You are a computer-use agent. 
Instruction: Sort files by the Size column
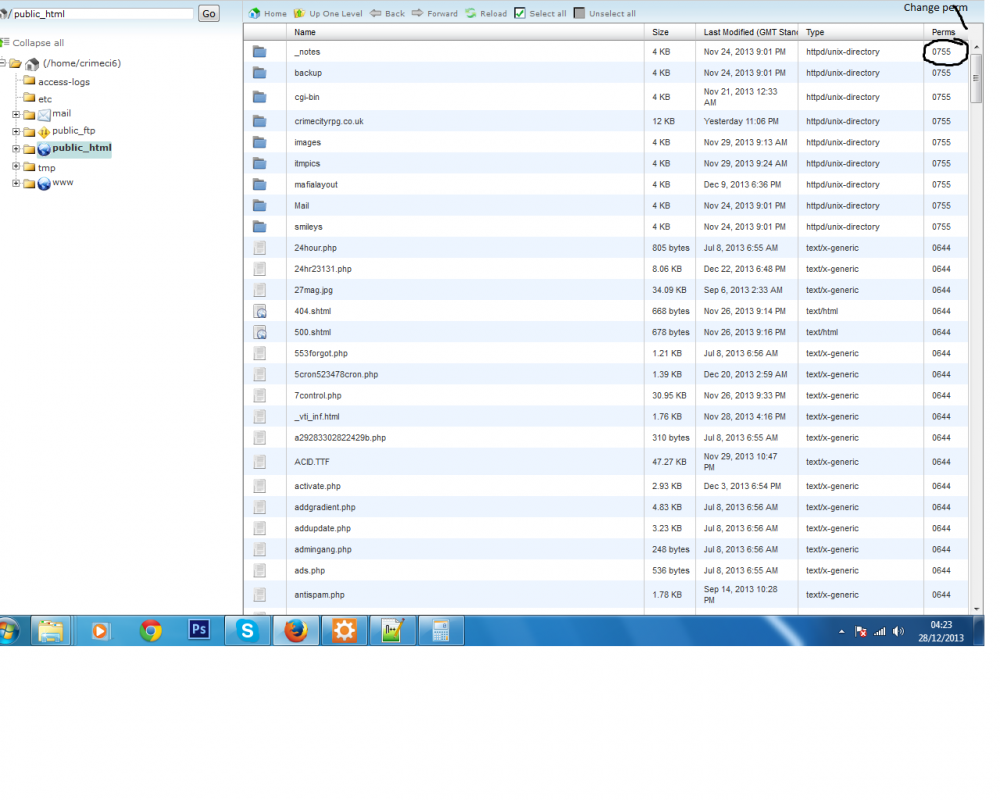point(661,33)
